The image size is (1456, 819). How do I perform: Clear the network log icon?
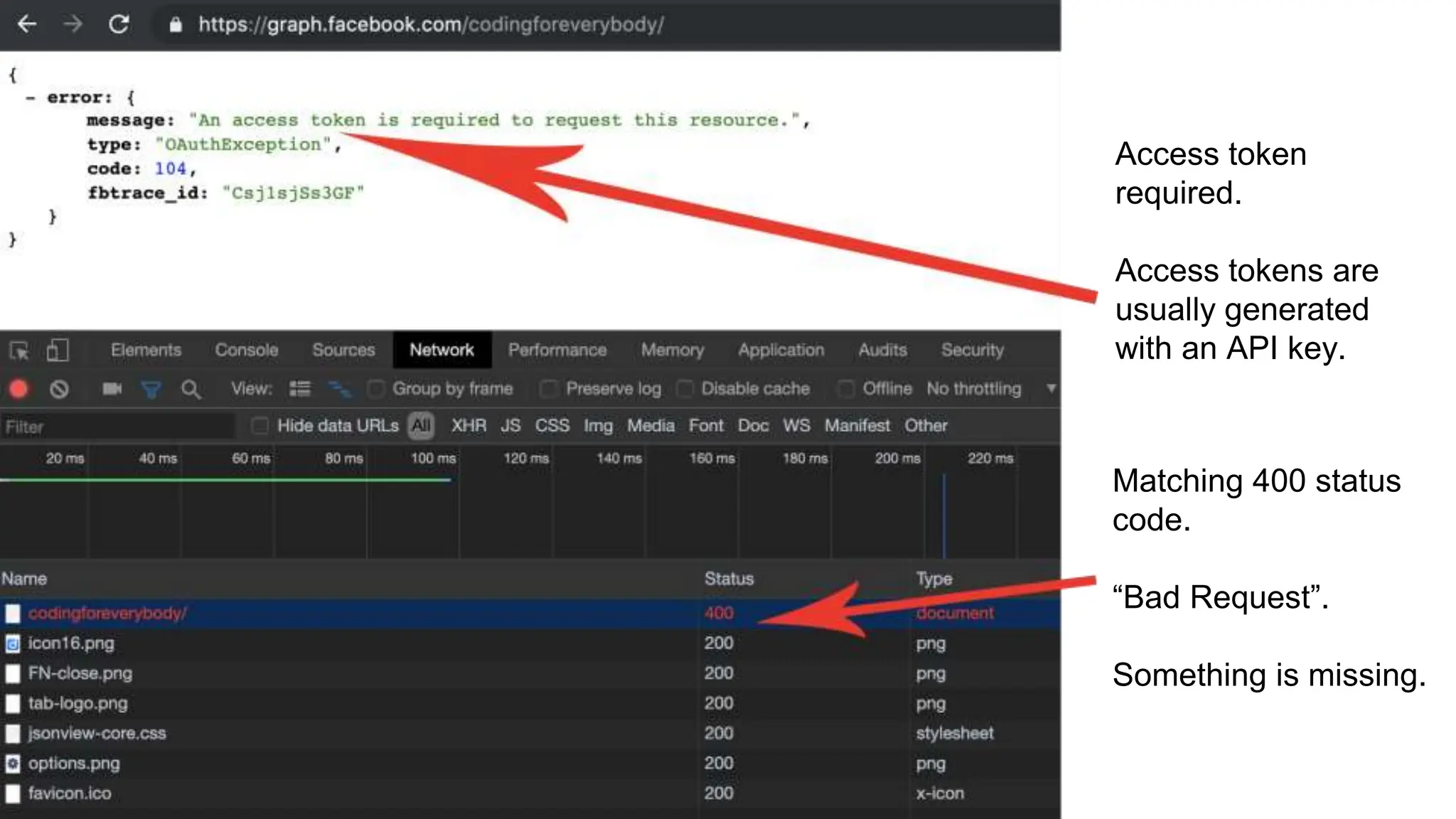point(59,389)
